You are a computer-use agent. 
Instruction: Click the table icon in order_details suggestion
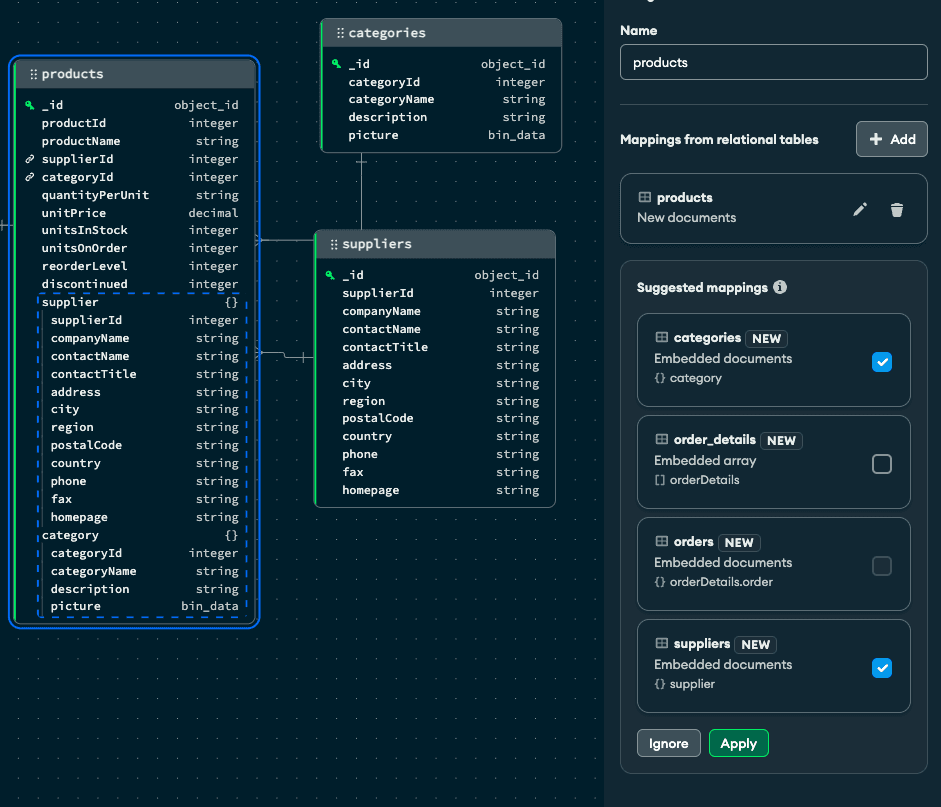tap(661, 440)
